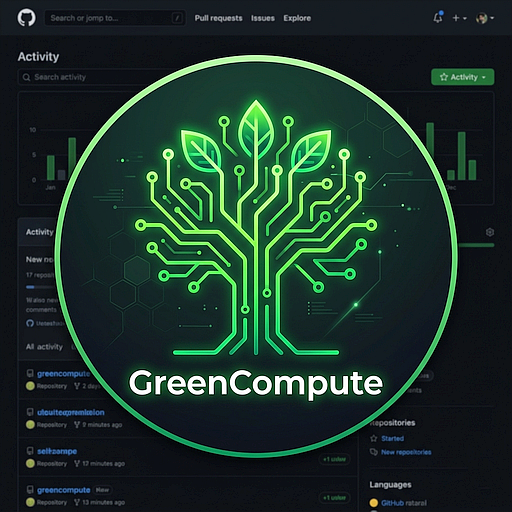Click the avatar in the selkzampe row
Screen dimensions: 512x512
[30, 464]
